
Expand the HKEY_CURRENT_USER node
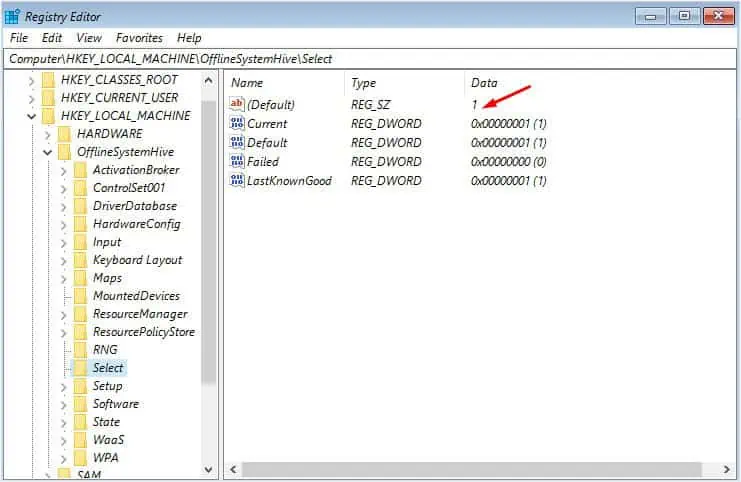tap(31, 99)
